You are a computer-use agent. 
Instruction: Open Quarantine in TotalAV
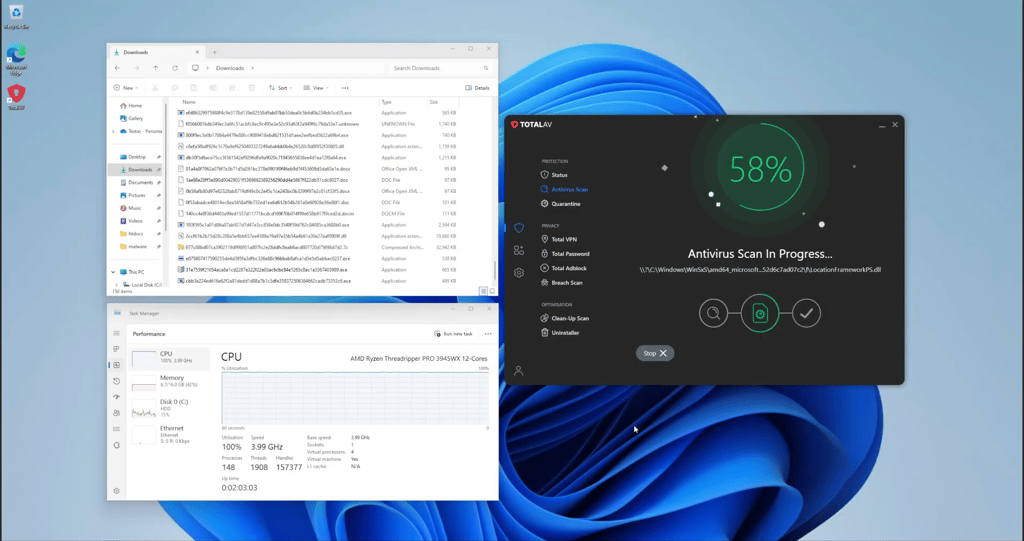point(560,204)
